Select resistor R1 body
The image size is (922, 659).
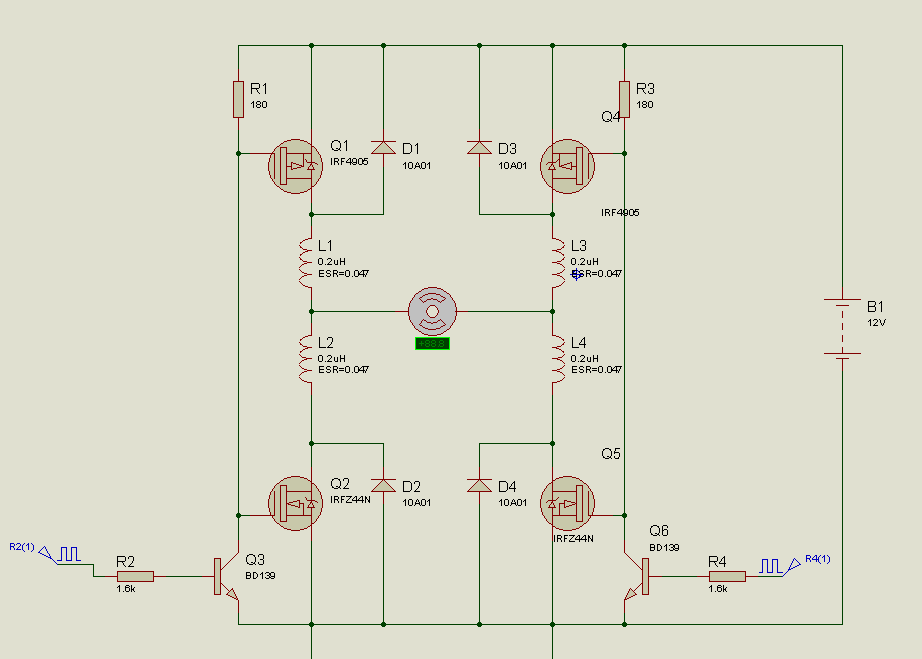point(239,99)
